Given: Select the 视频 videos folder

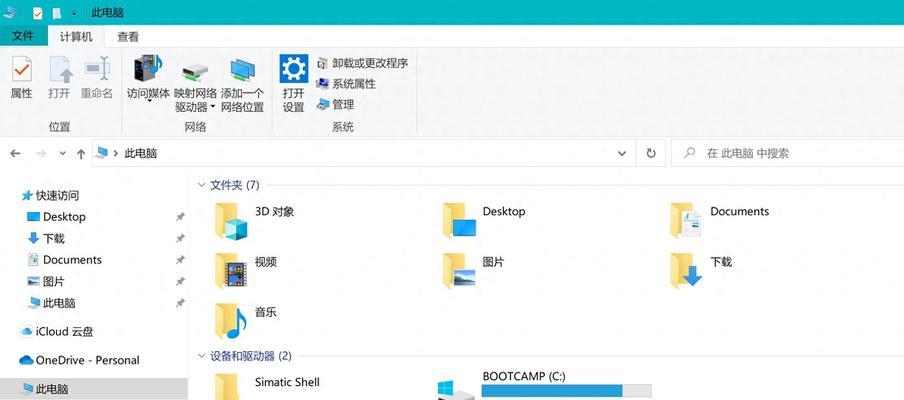Looking at the screenshot, I should point(246,270).
